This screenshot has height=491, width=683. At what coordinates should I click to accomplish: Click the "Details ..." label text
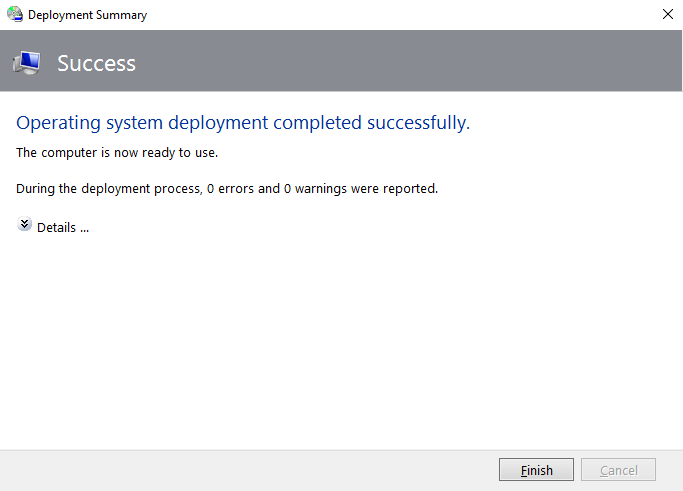click(63, 227)
